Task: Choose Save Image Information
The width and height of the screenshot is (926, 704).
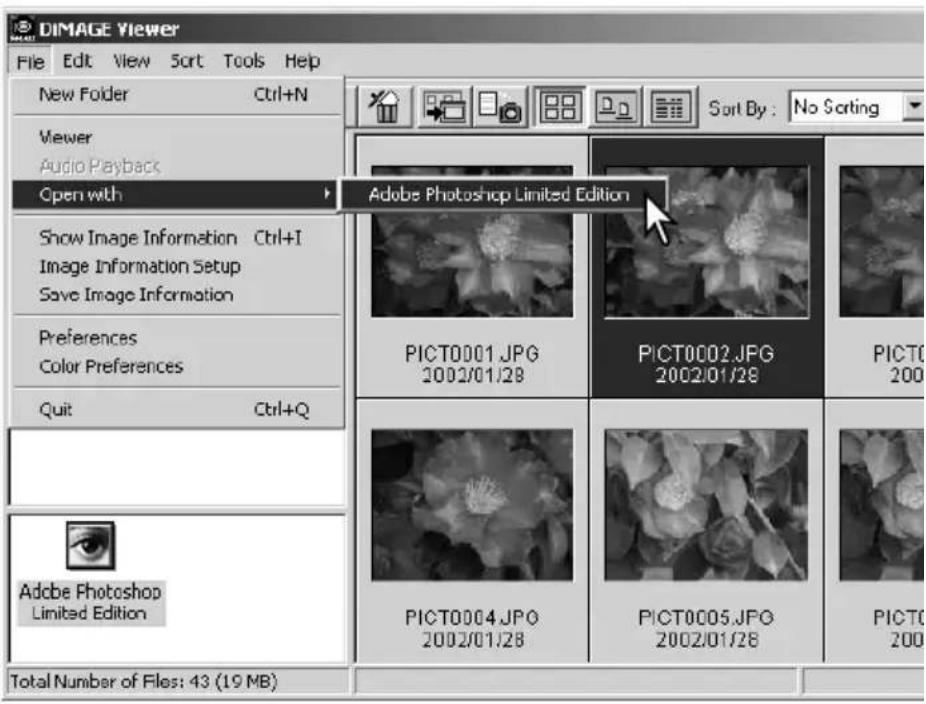Action: [x=177, y=295]
